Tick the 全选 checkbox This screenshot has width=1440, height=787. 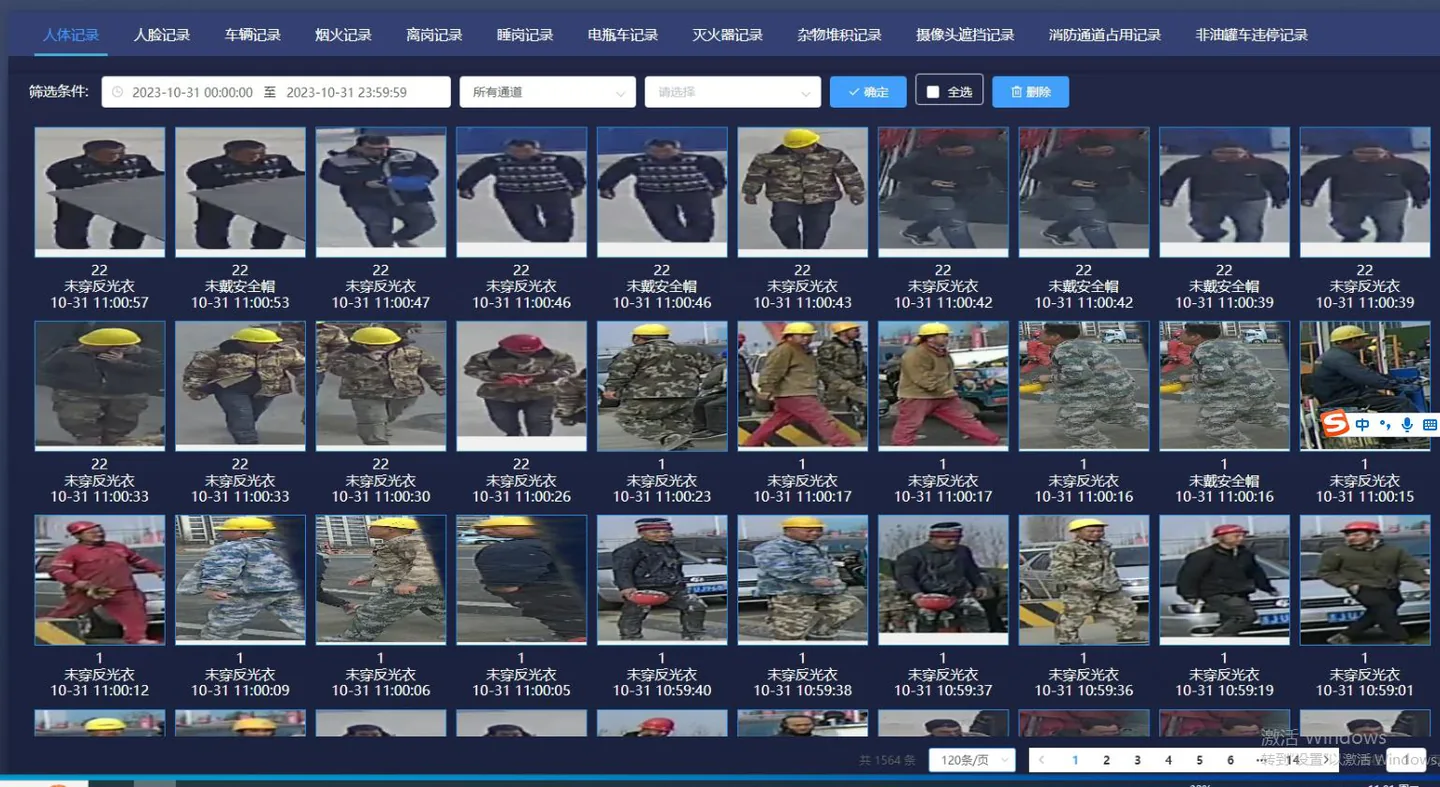tap(933, 92)
